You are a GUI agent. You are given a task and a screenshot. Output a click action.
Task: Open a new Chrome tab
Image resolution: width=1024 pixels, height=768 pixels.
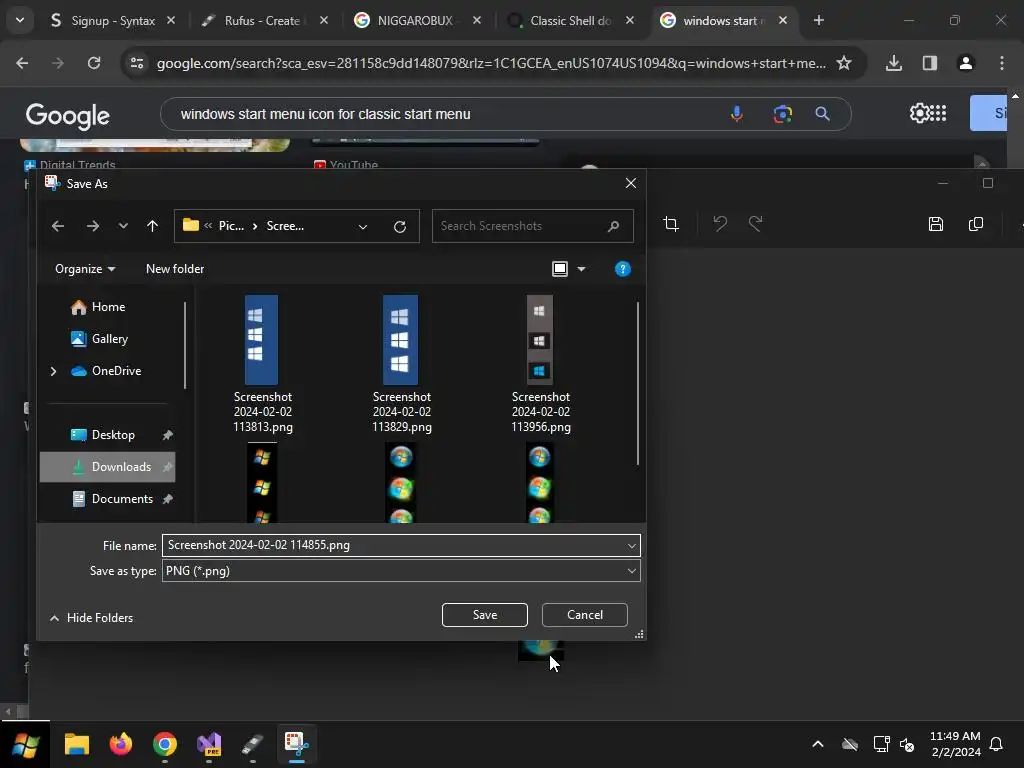click(x=818, y=21)
